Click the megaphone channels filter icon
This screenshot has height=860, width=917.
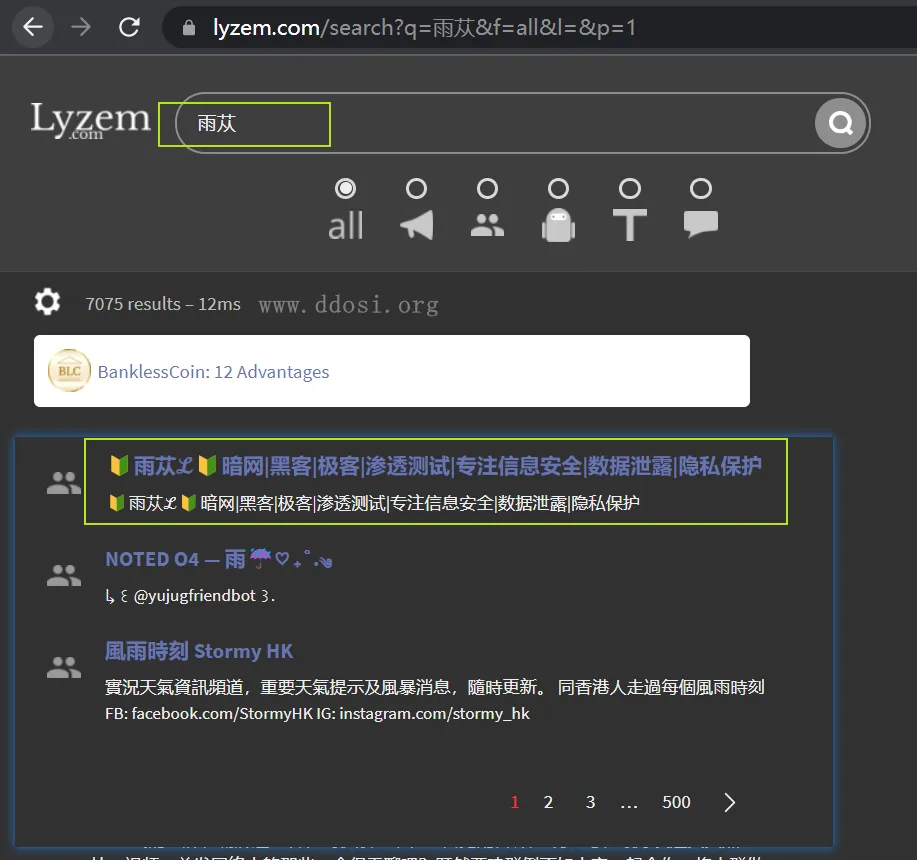tap(417, 225)
